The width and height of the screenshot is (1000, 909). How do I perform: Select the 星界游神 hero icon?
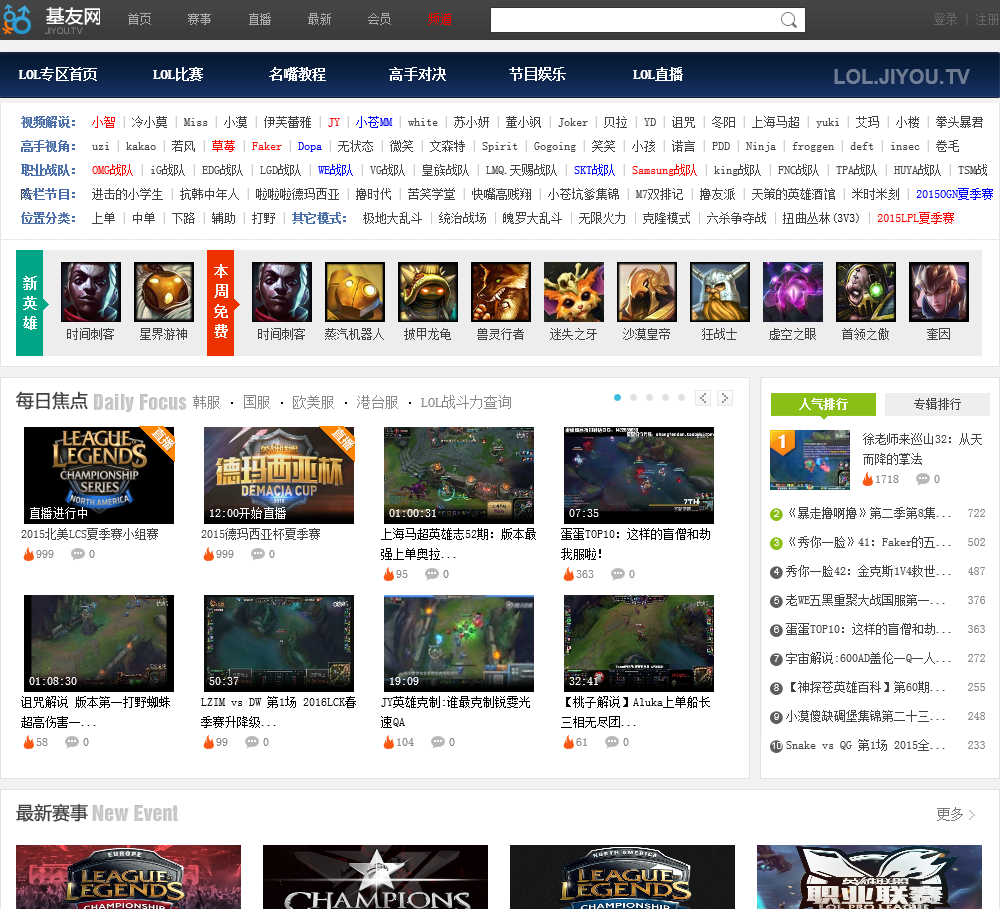(x=164, y=292)
